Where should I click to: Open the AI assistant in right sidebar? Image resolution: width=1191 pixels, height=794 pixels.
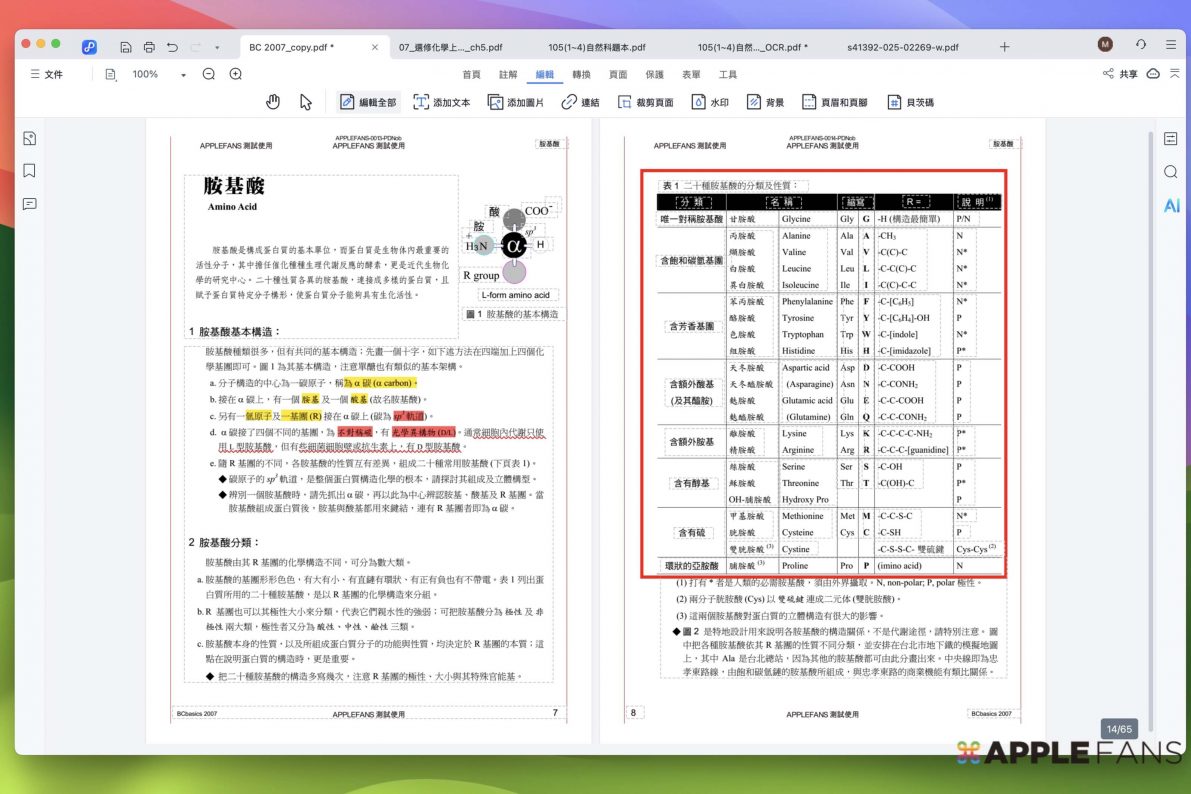click(1171, 206)
